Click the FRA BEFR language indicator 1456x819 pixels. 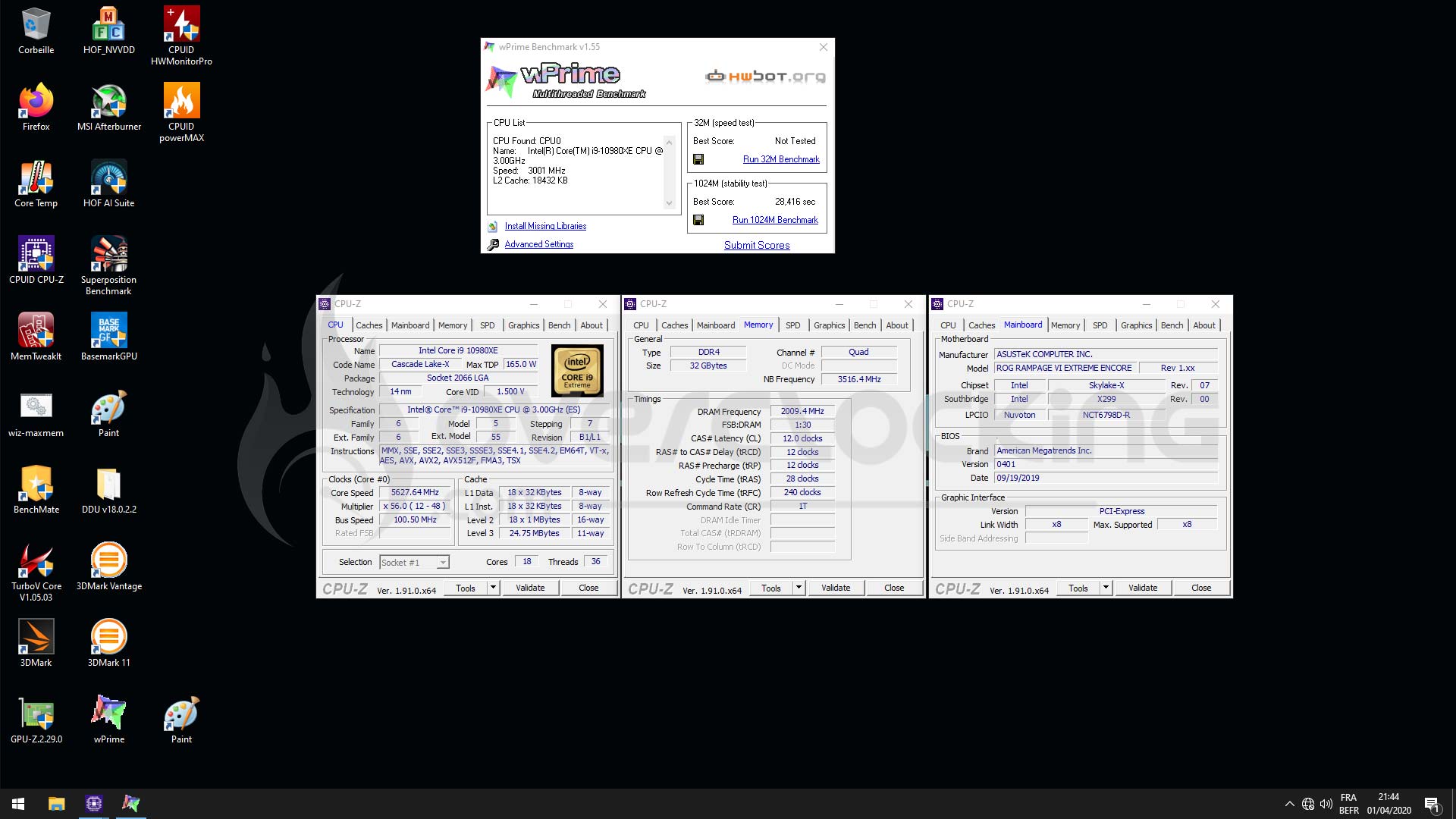coord(1348,804)
